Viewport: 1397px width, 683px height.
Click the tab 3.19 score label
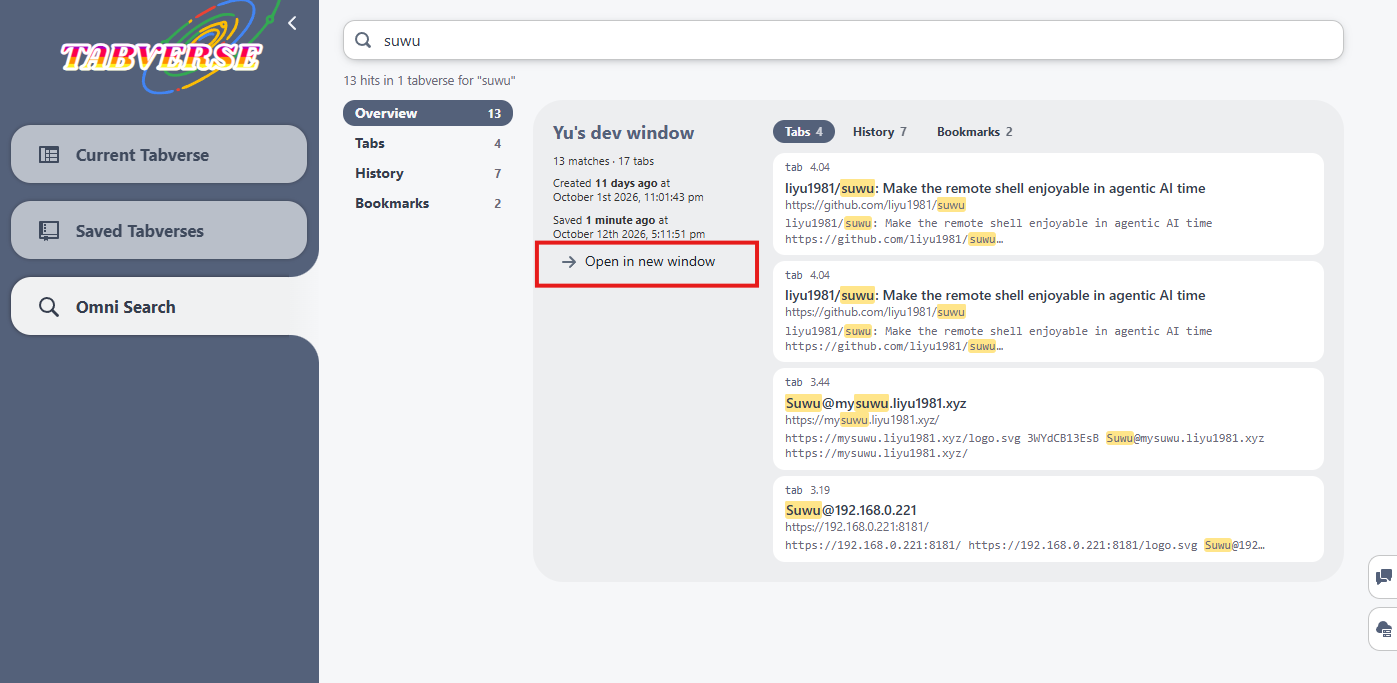807,490
